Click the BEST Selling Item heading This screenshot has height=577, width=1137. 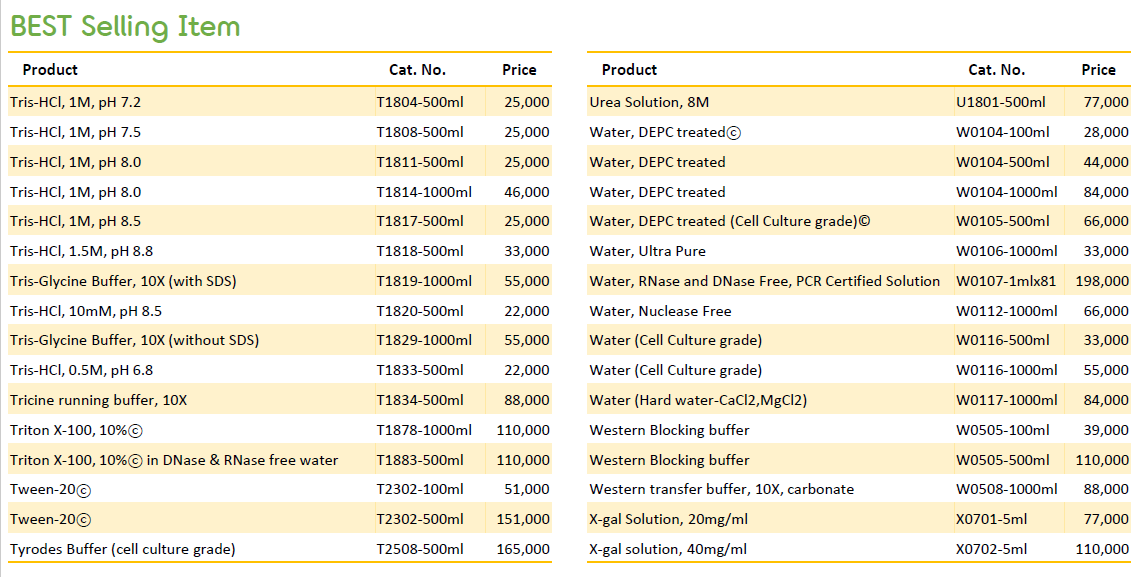point(125,27)
